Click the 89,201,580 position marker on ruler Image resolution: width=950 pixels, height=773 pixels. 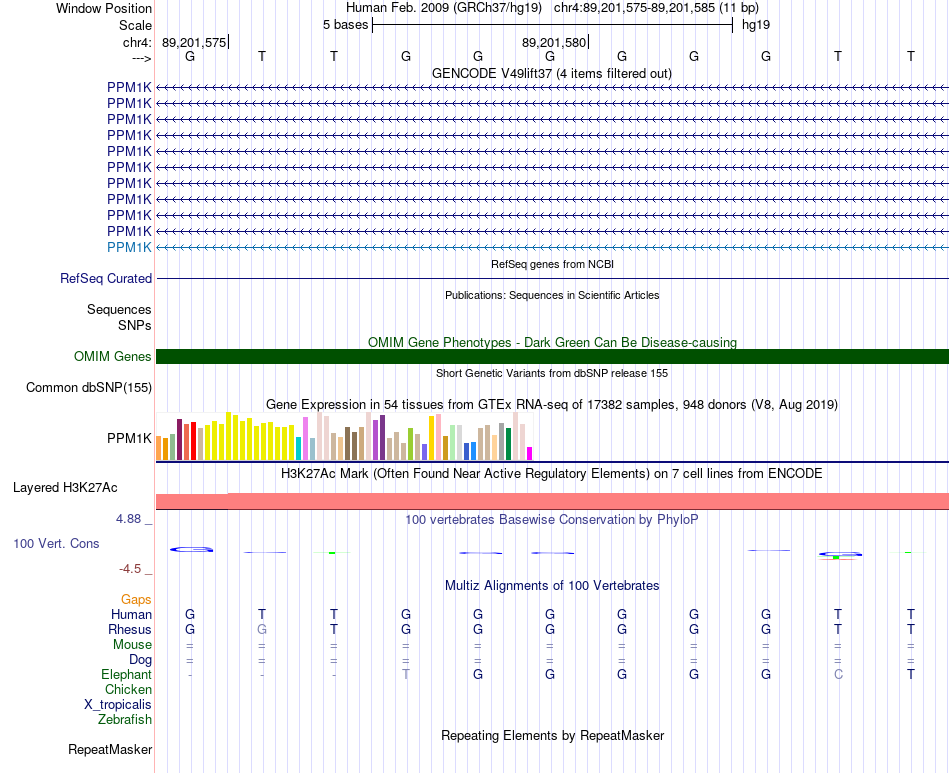[x=554, y=42]
